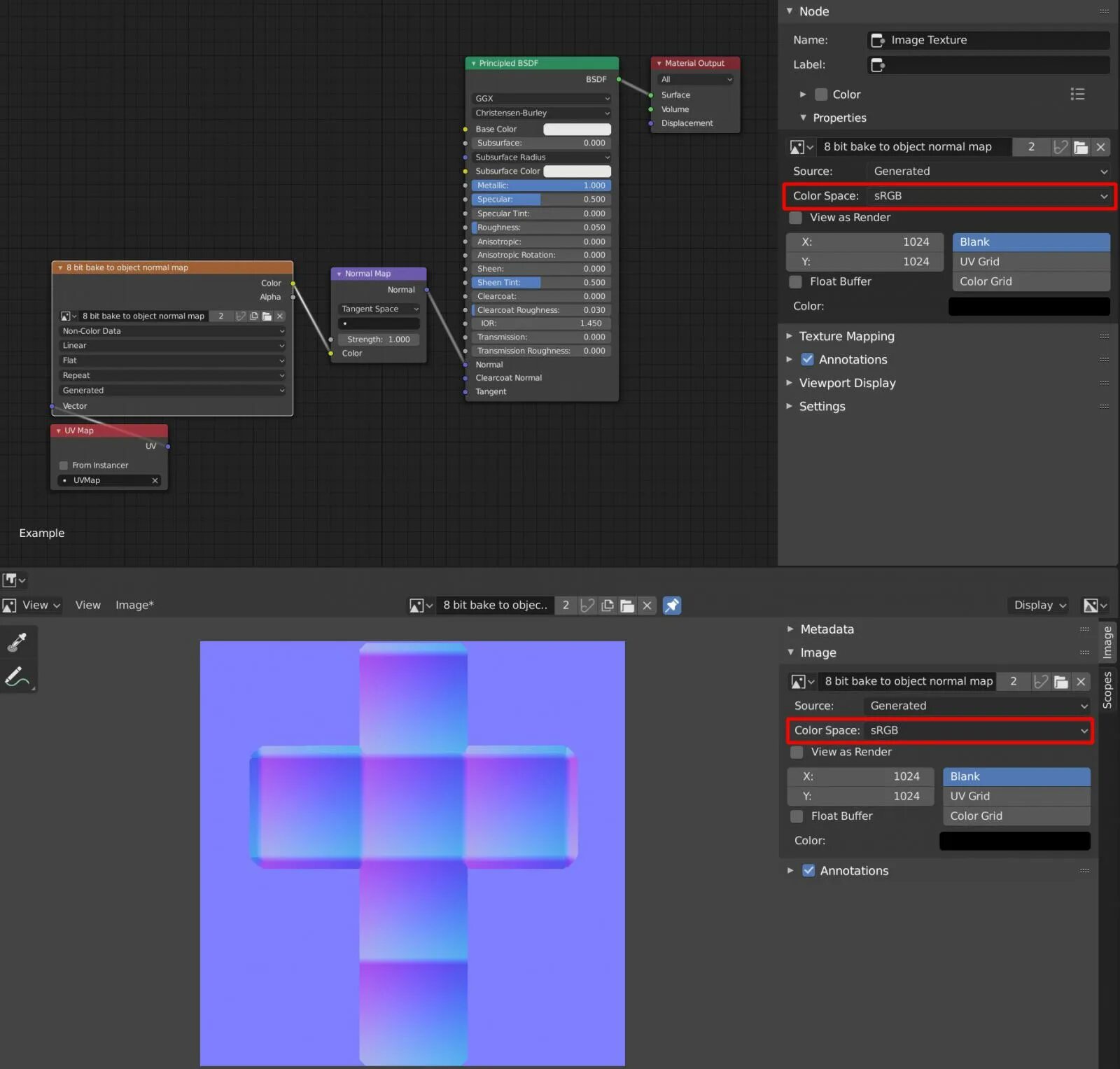
Task: Adjust Metallic slider on Principled BSDF
Action: pyautogui.click(x=541, y=186)
